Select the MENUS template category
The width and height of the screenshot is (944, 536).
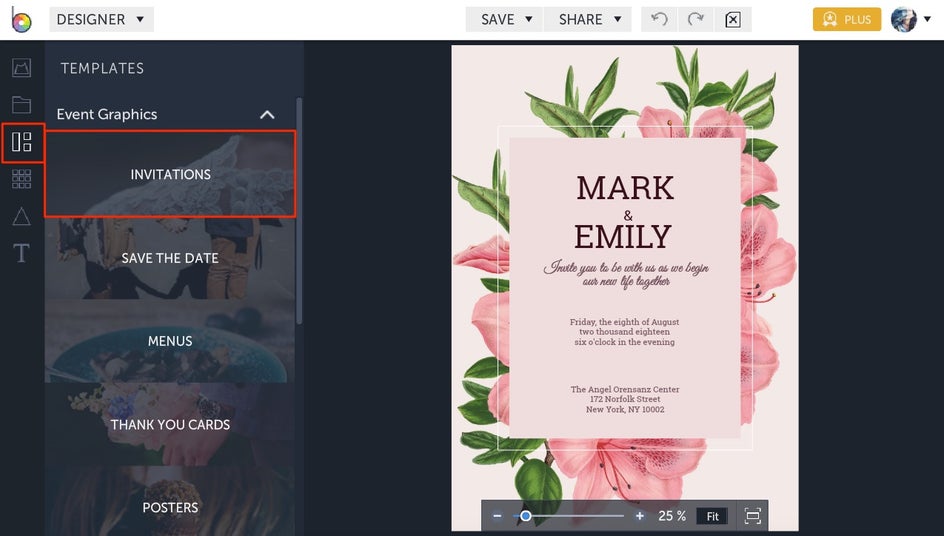tap(170, 341)
